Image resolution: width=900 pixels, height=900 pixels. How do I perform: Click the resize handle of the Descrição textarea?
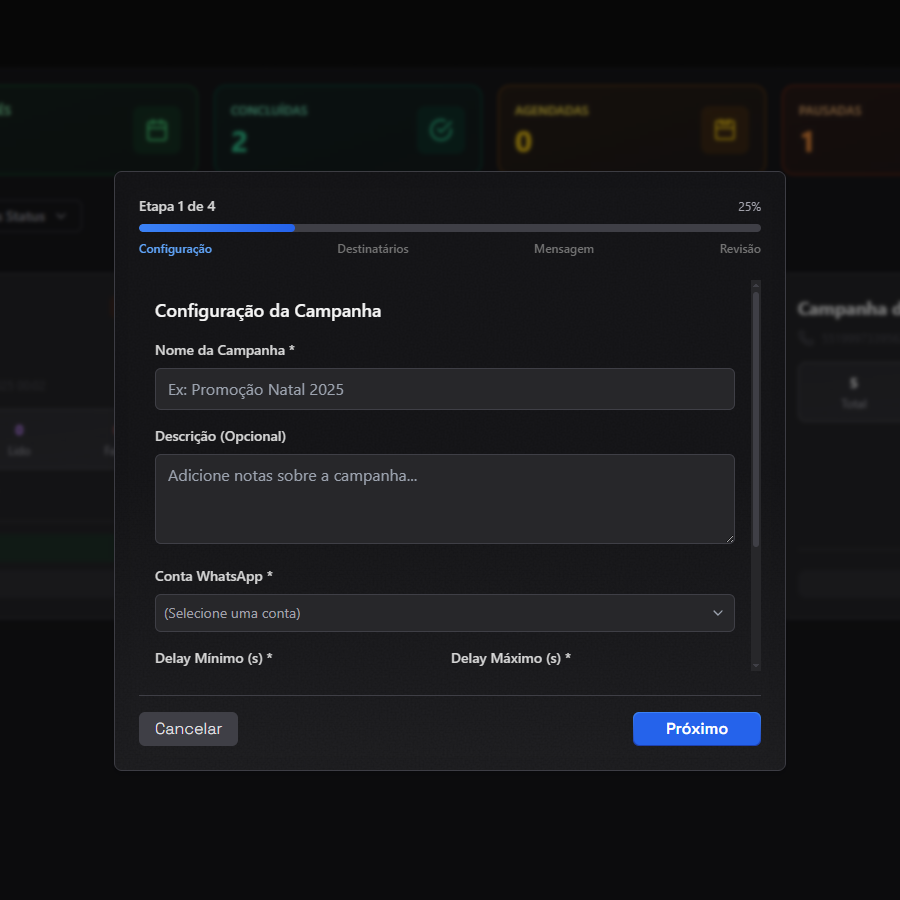coord(729,538)
